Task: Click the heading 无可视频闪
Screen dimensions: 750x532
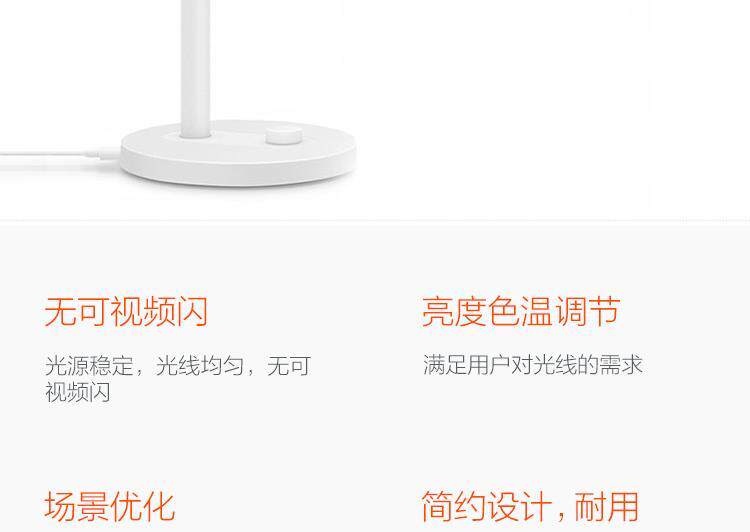Action: (126, 311)
